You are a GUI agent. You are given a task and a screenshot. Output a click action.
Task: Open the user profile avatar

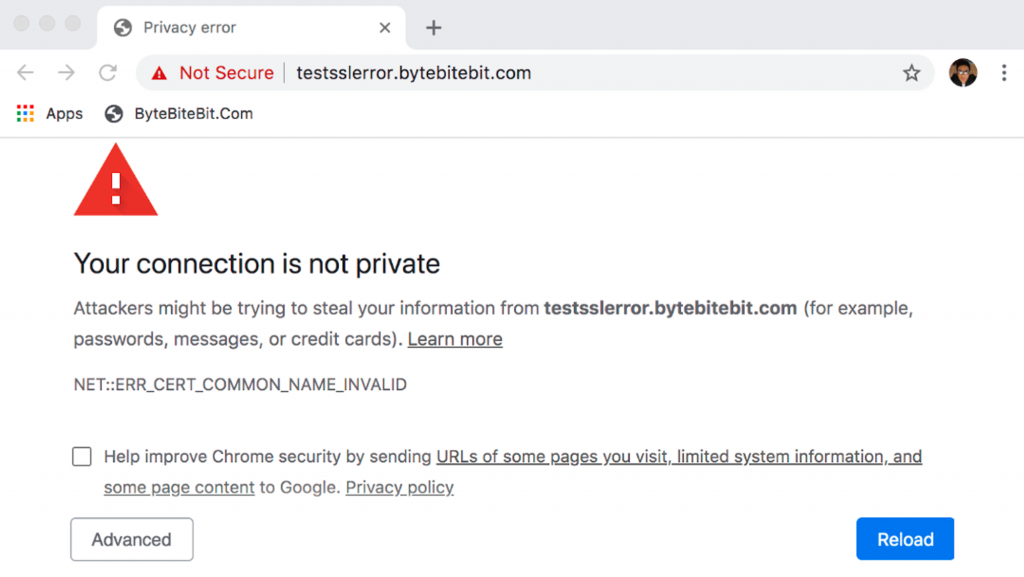click(x=963, y=72)
